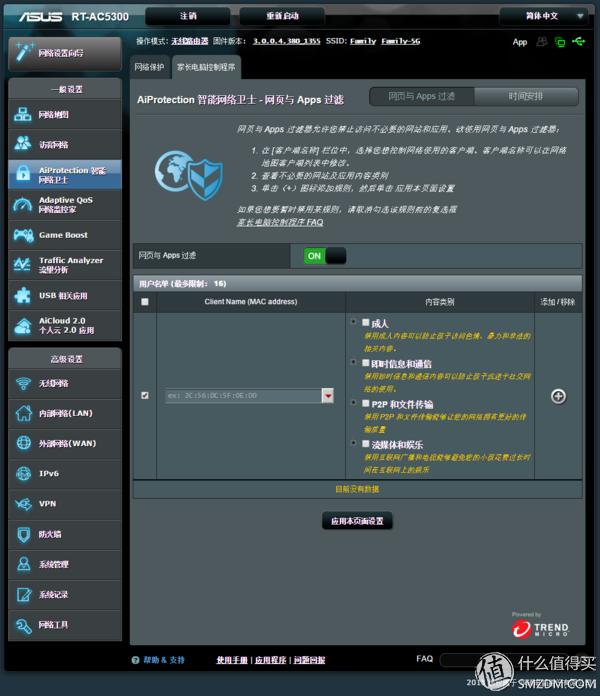
Task: Open the Guest Network icon
Action: [x=23, y=144]
